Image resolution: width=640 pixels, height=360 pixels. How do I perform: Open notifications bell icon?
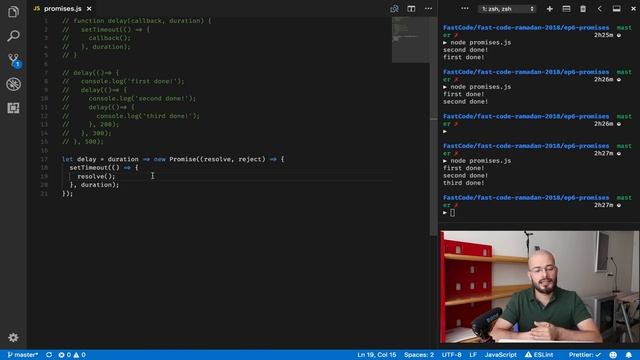pyautogui.click(x=629, y=355)
